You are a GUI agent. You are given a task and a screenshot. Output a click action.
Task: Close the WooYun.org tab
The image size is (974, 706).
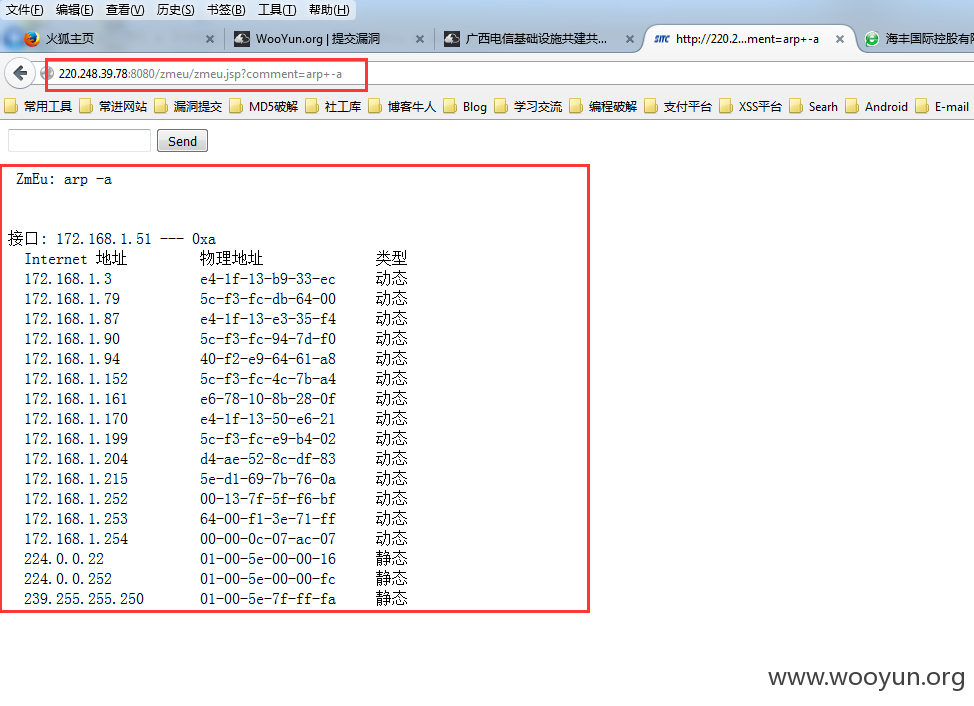(420, 39)
